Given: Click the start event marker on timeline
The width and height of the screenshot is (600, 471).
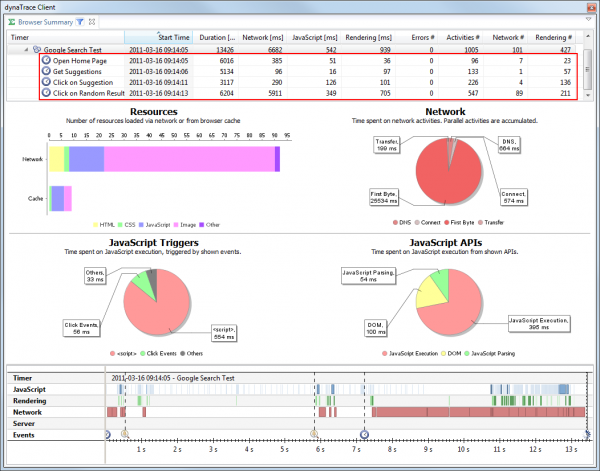Looking at the screenshot, I should point(108,434).
